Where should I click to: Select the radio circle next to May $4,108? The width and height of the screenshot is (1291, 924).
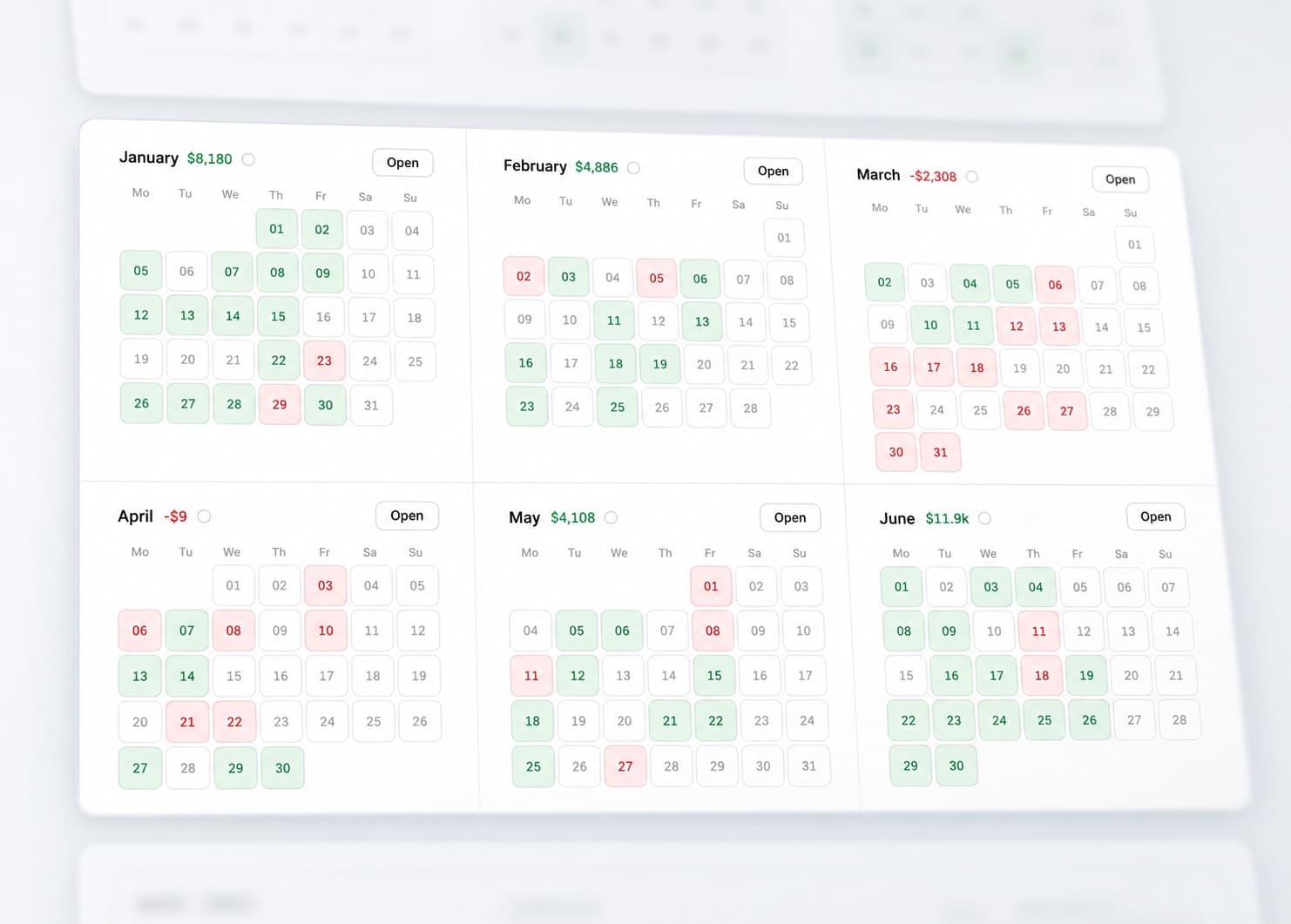pyautogui.click(x=611, y=517)
